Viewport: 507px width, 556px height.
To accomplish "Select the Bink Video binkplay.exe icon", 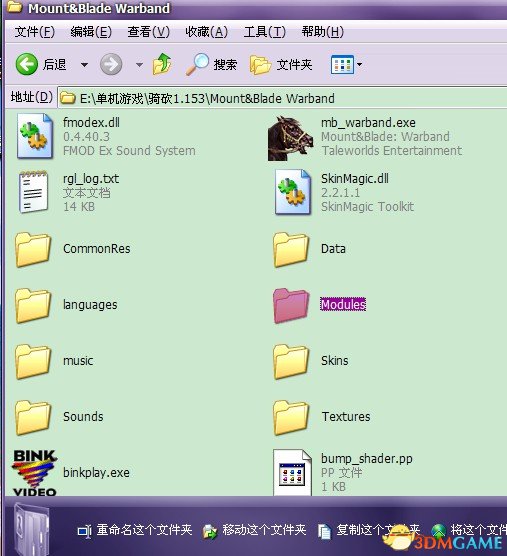I will 35,473.
